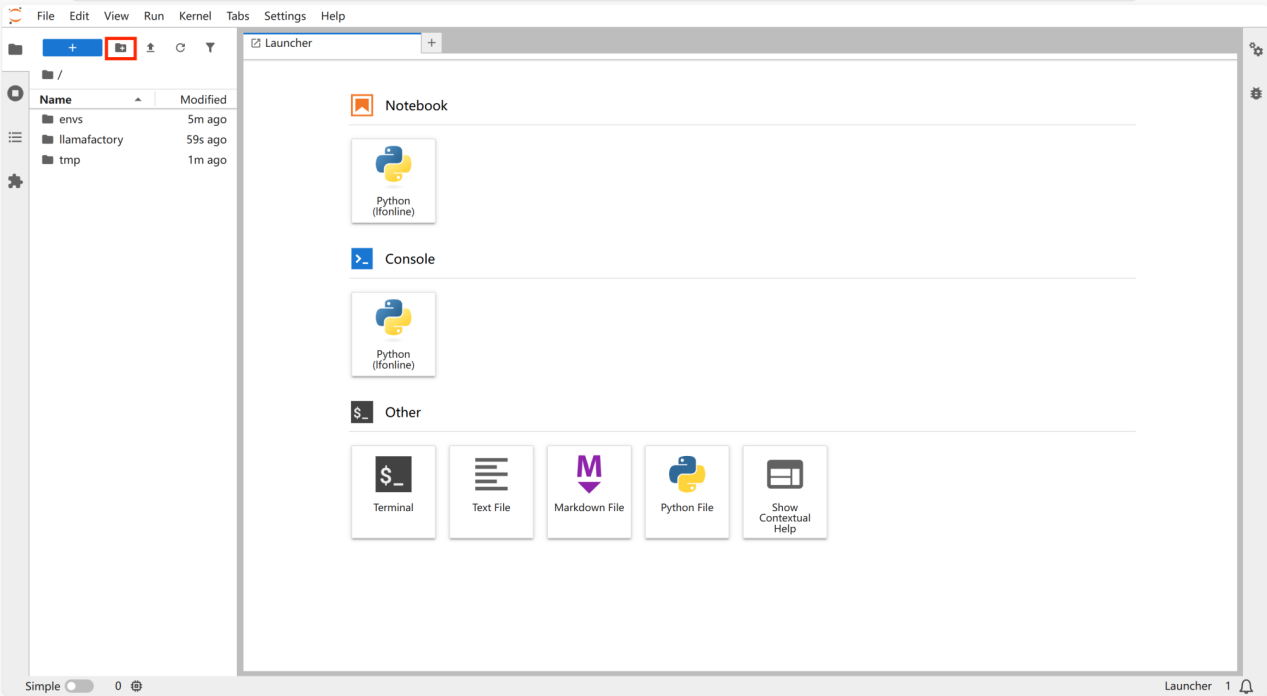Screen dimensions: 1267x696
Task: Sort files by Modified column
Action: pos(203,100)
